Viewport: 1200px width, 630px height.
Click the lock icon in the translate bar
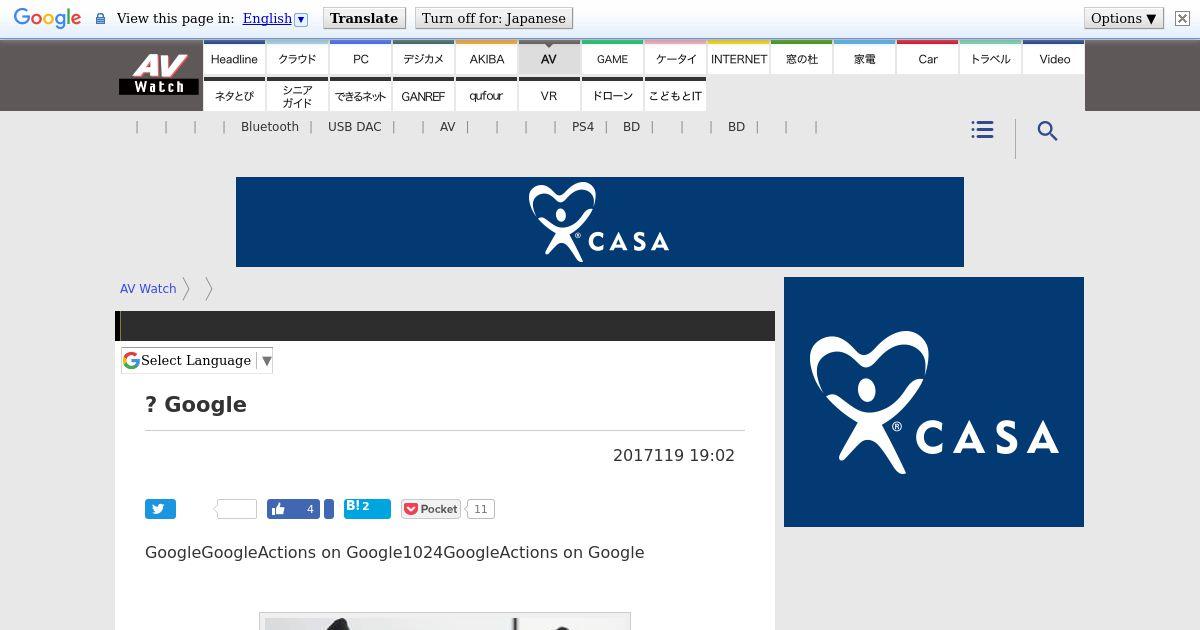(100, 19)
